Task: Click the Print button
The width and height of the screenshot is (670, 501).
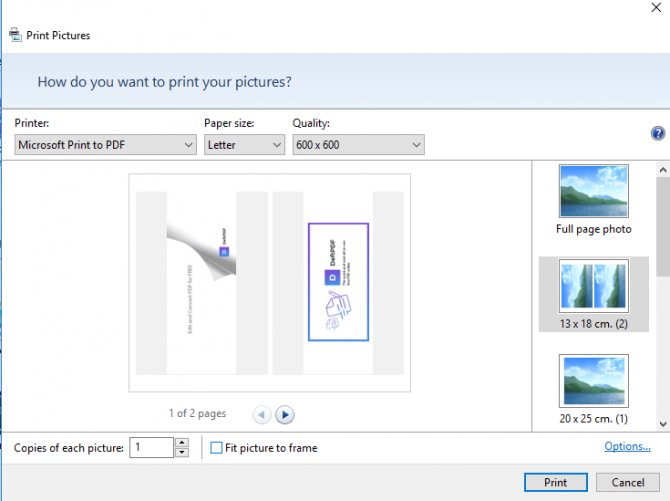Action: click(x=555, y=483)
